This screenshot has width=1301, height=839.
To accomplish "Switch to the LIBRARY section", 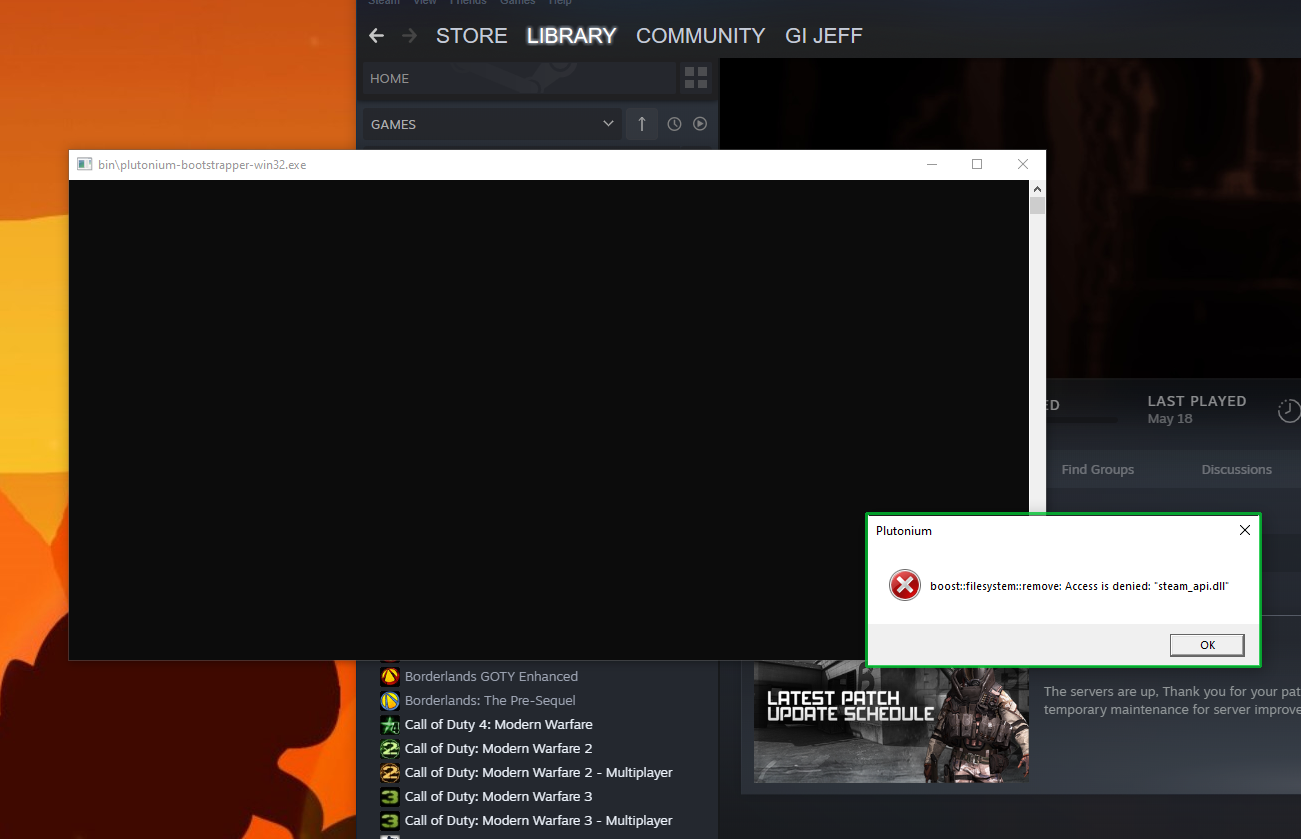I will [571, 36].
